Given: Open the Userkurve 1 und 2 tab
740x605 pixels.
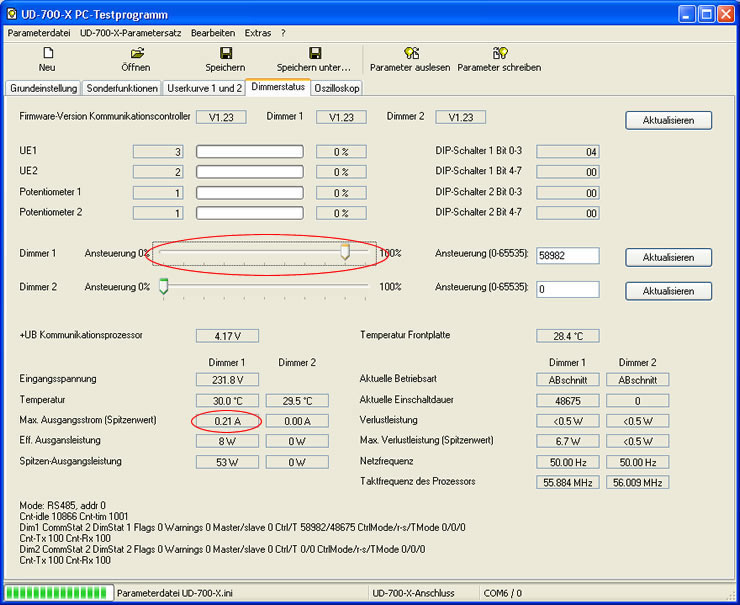Looking at the screenshot, I should (x=204, y=88).
